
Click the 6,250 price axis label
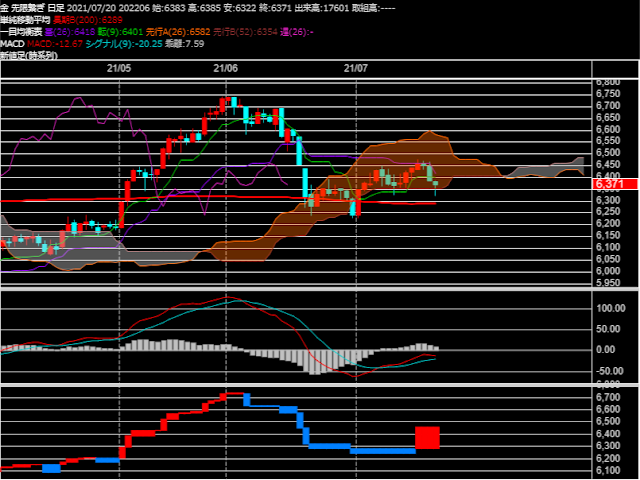608,211
